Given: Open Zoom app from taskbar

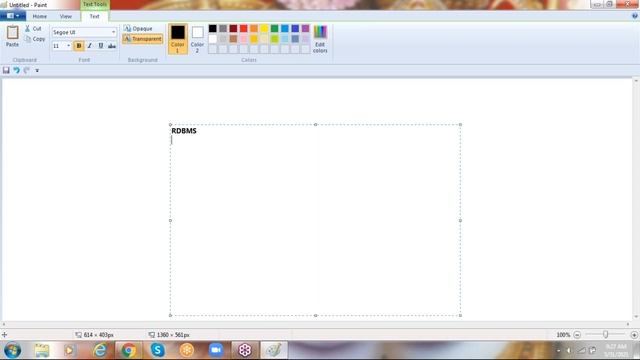Looking at the screenshot, I should point(216,350).
